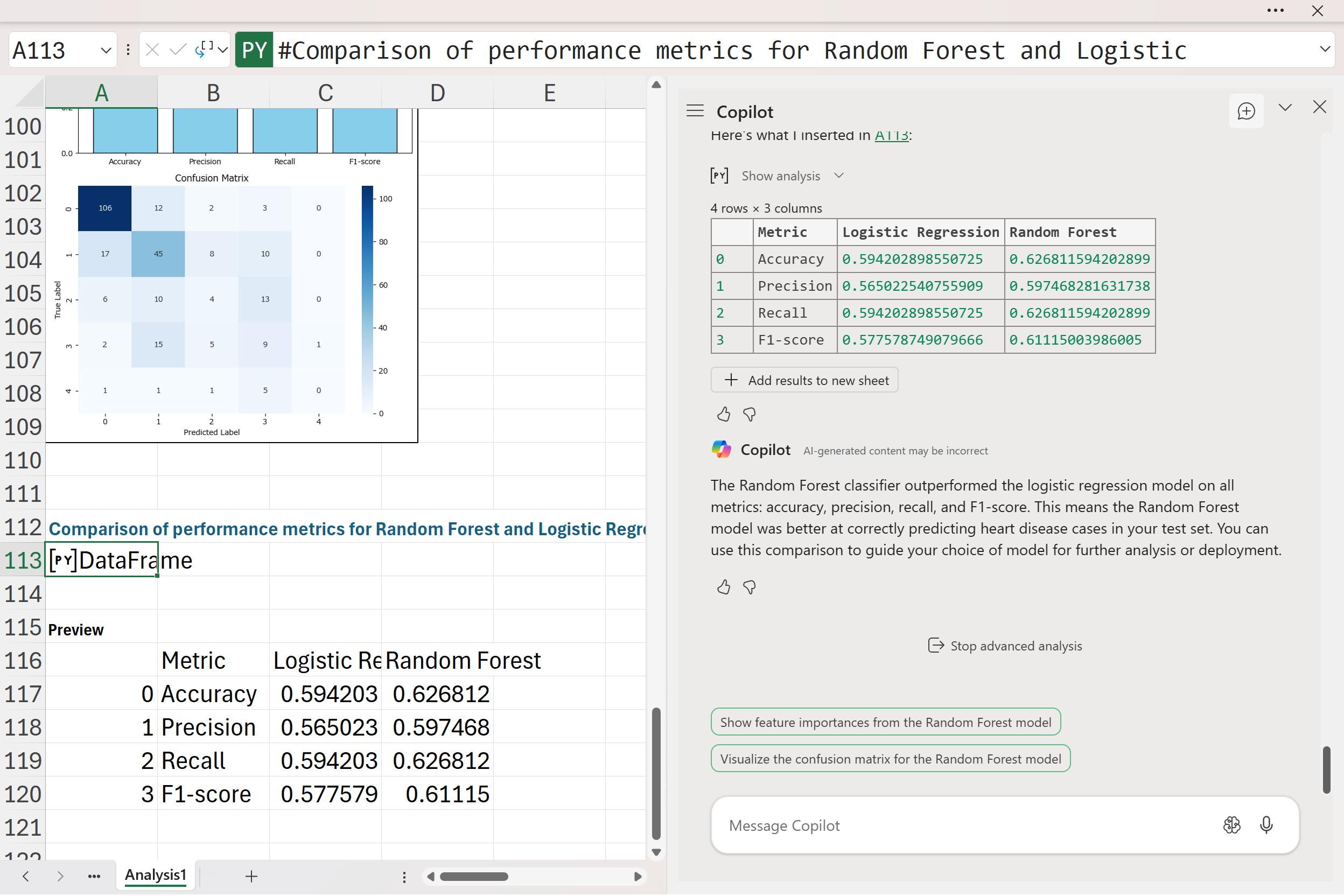Thumbs down the Random Forest summary message
The width and height of the screenshot is (1344, 896).
point(749,587)
